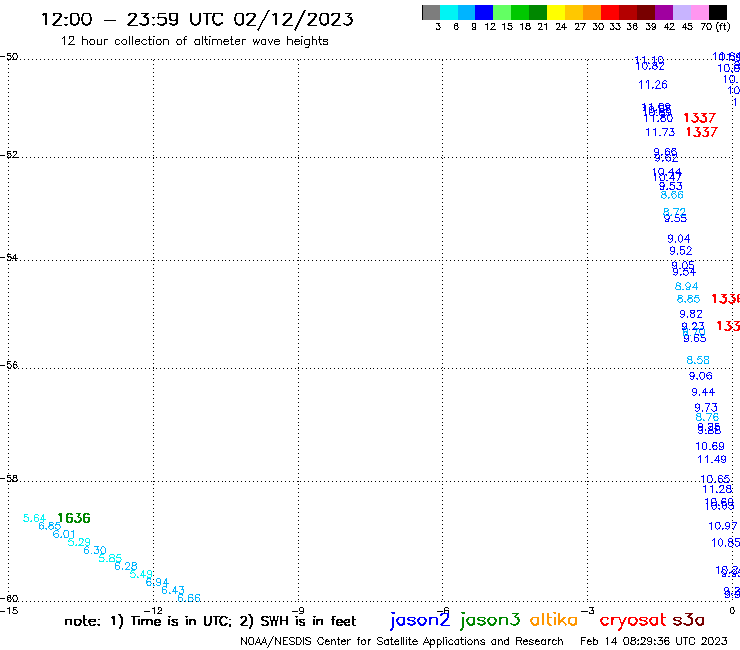Click the wave height value '9.04'
Image resolution: width=740 pixels, height=650 pixels.
coord(679,239)
